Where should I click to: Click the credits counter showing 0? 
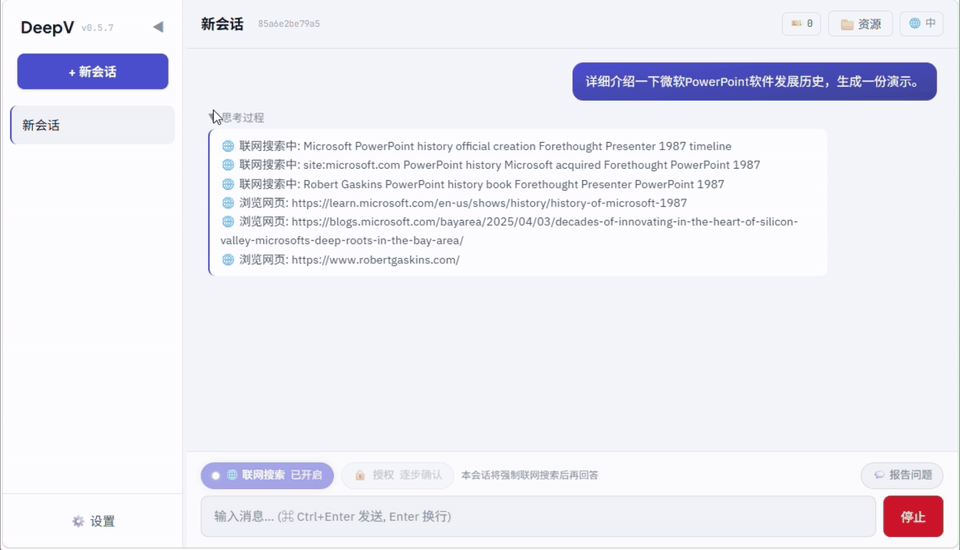[x=801, y=24]
